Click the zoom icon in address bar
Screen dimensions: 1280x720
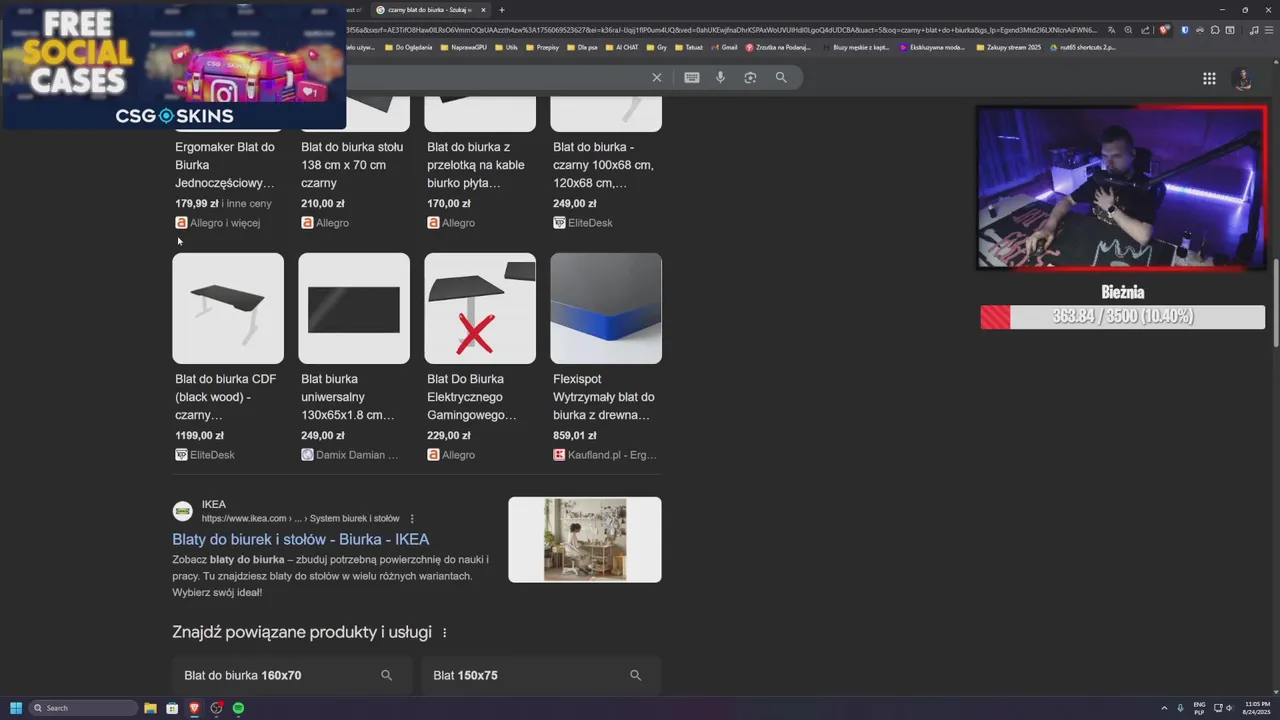(x=1127, y=30)
